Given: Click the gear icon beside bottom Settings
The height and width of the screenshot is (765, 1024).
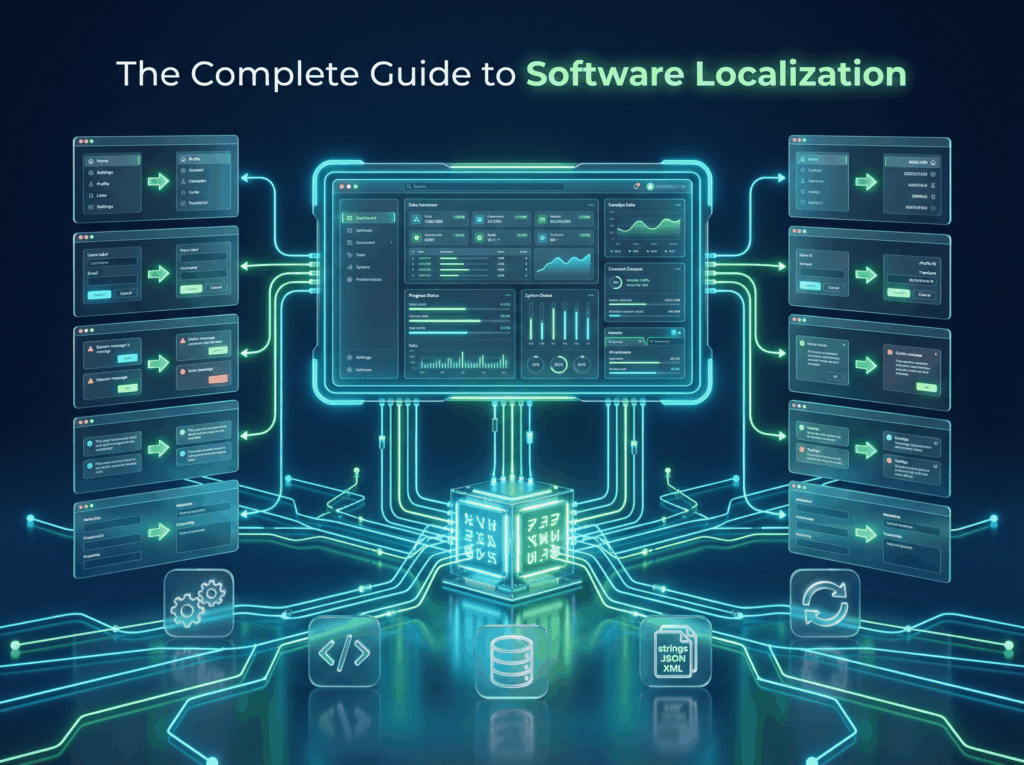Looking at the screenshot, I should pos(349,357).
